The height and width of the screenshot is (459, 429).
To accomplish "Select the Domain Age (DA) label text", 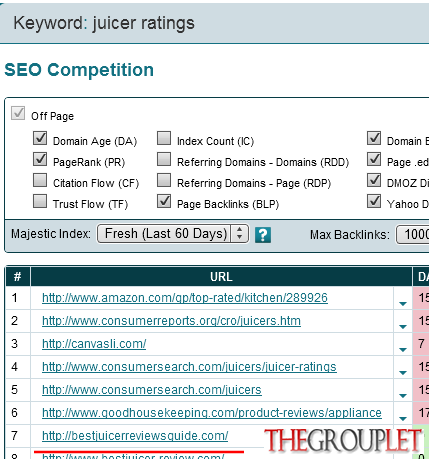I will pos(95,141).
